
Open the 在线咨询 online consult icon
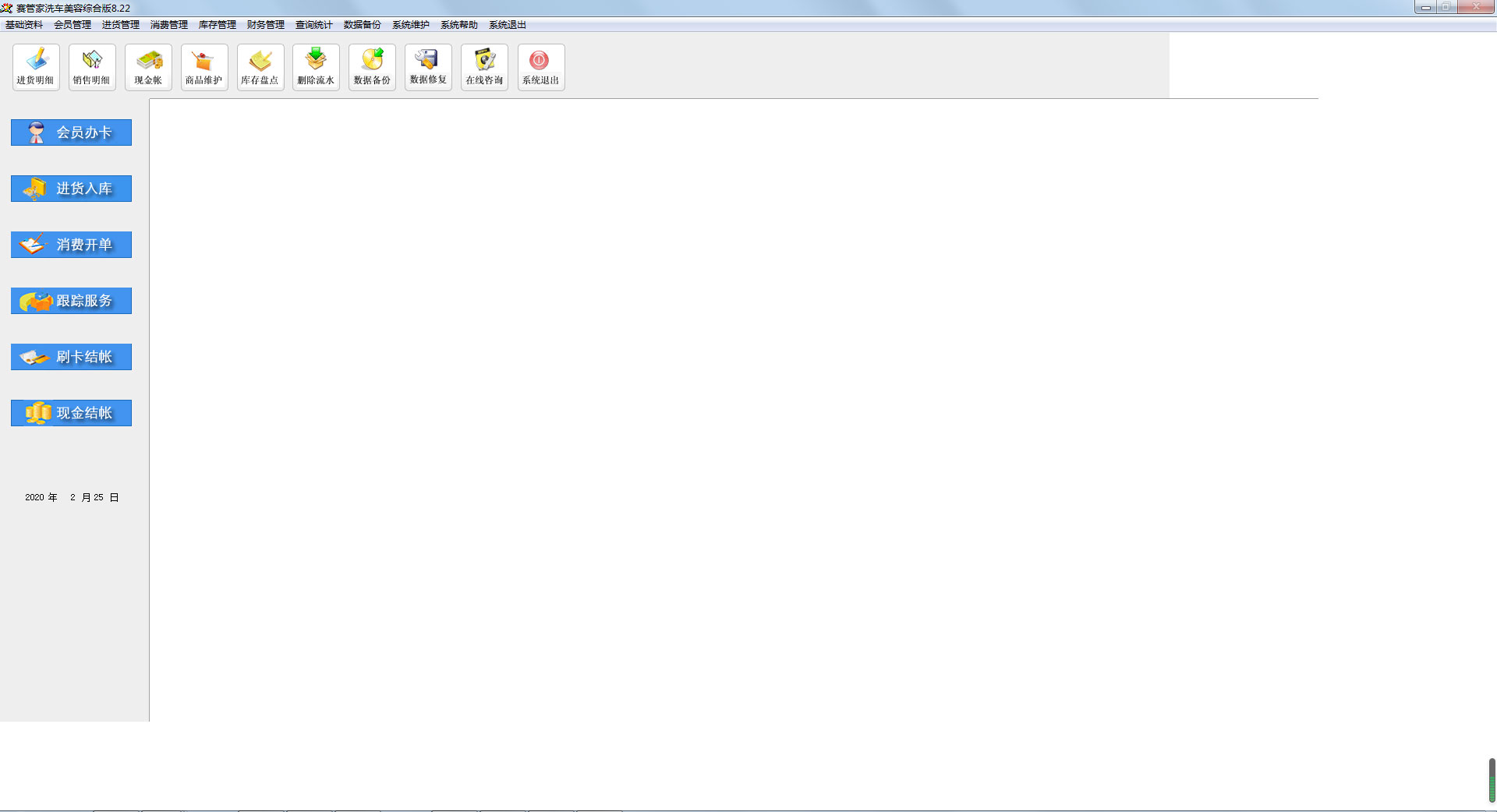pyautogui.click(x=484, y=67)
